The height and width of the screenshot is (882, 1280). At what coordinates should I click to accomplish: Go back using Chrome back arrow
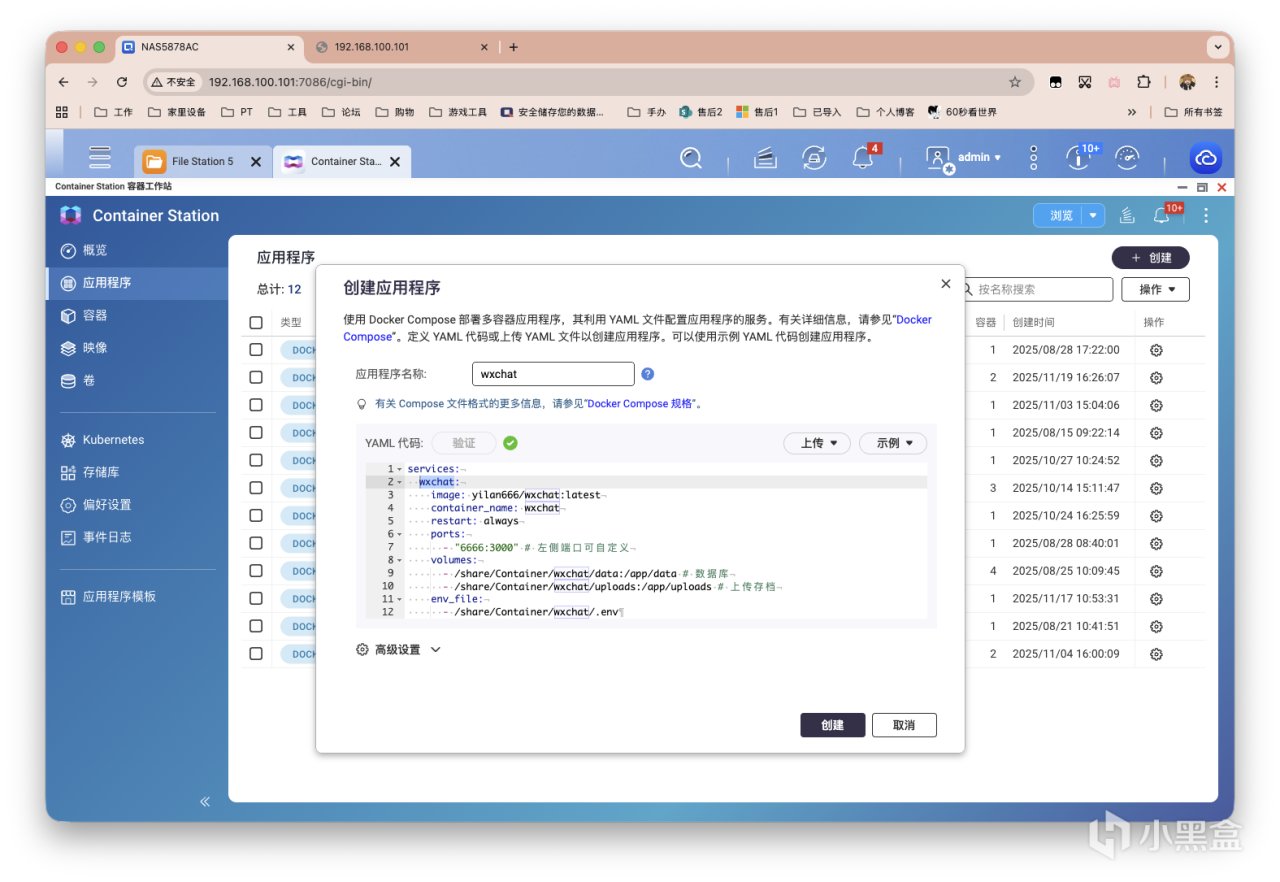[x=64, y=82]
